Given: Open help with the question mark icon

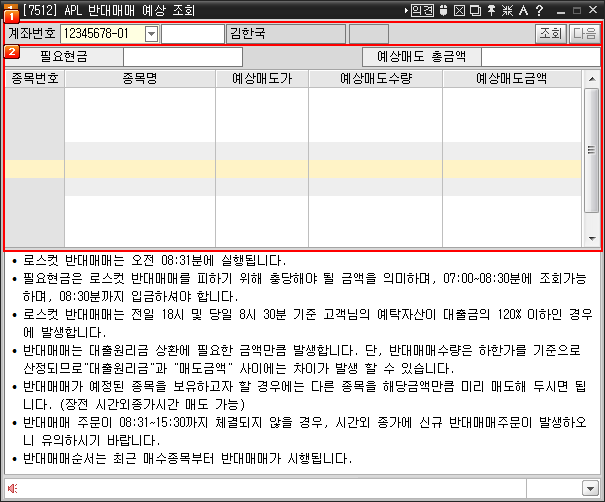Looking at the screenshot, I should click(539, 10).
